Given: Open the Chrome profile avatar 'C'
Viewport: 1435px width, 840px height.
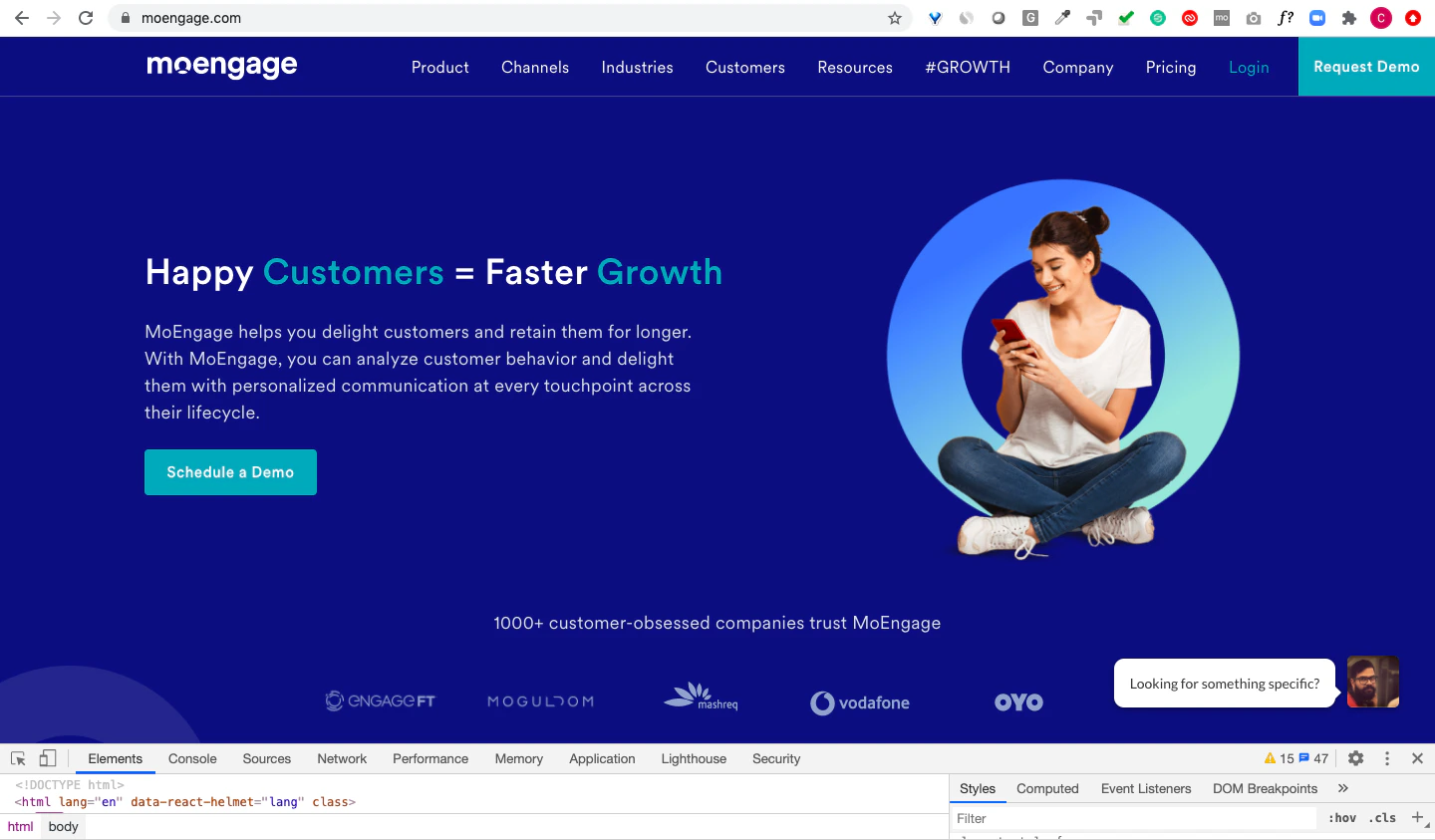Looking at the screenshot, I should pos(1381,18).
